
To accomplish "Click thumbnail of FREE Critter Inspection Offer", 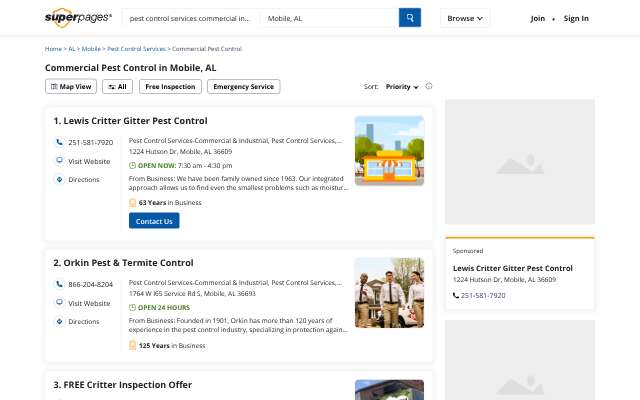I will [x=389, y=390].
